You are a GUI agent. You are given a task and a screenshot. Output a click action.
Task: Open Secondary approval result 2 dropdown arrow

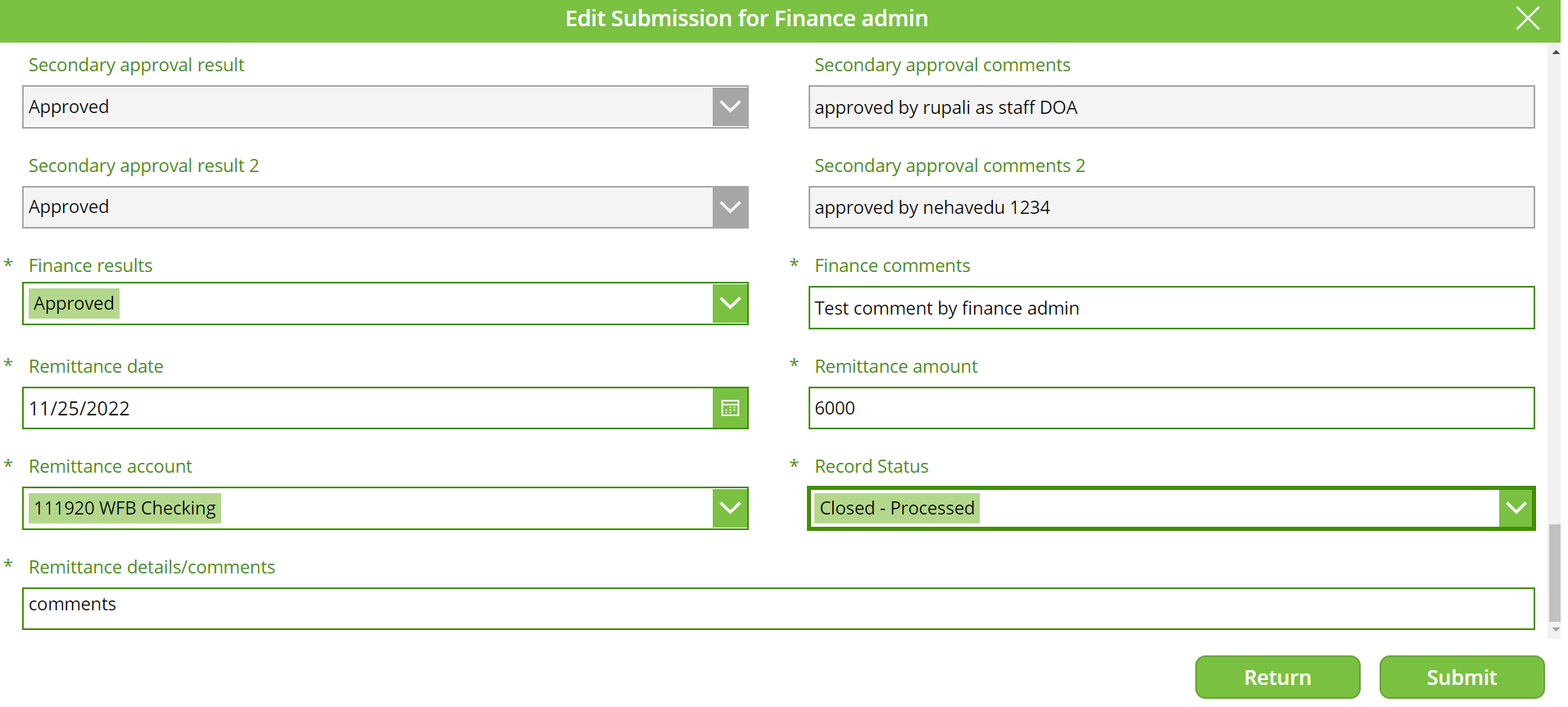tap(730, 207)
